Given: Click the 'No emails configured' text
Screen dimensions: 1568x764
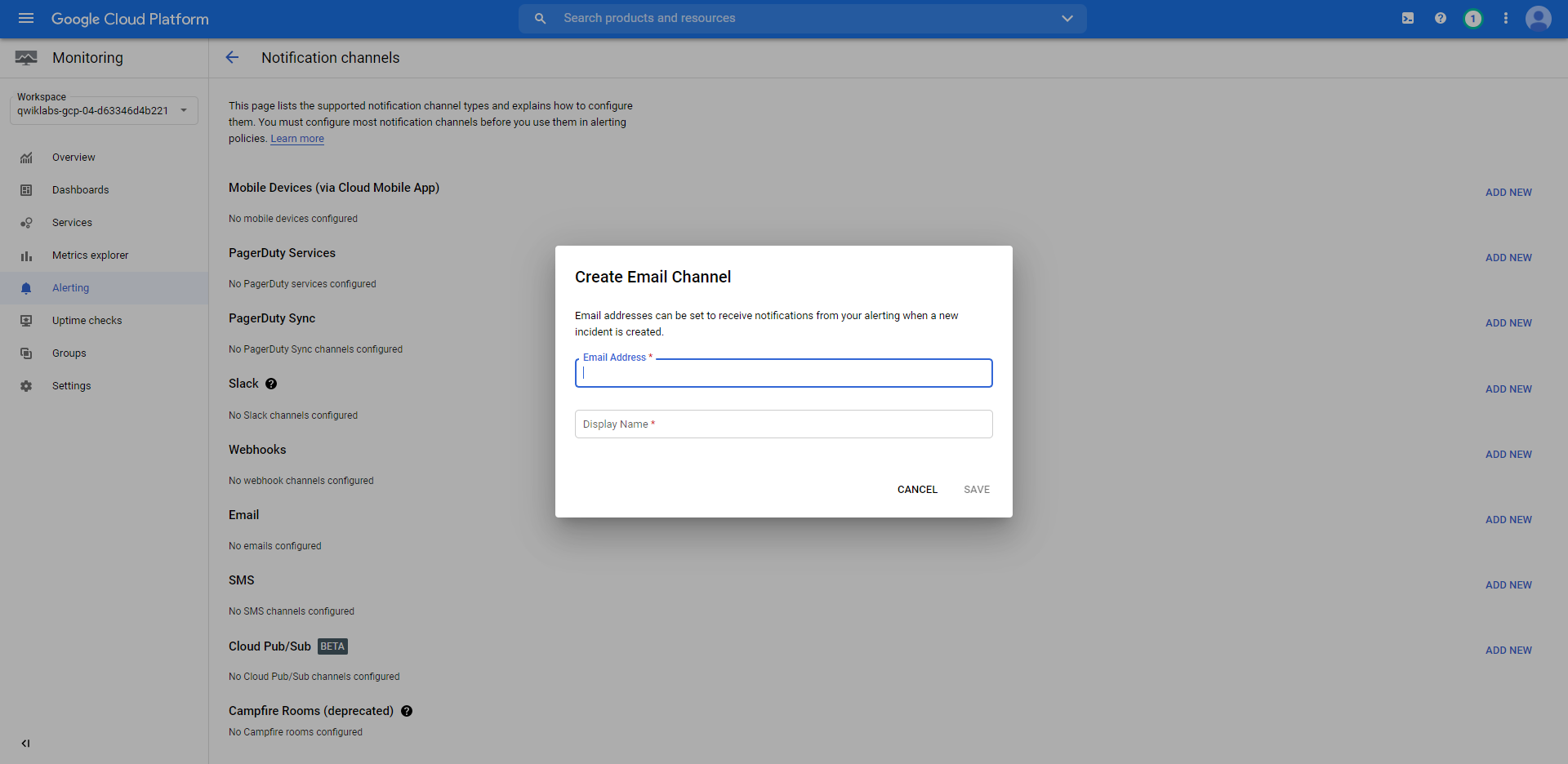Looking at the screenshot, I should 275,546.
